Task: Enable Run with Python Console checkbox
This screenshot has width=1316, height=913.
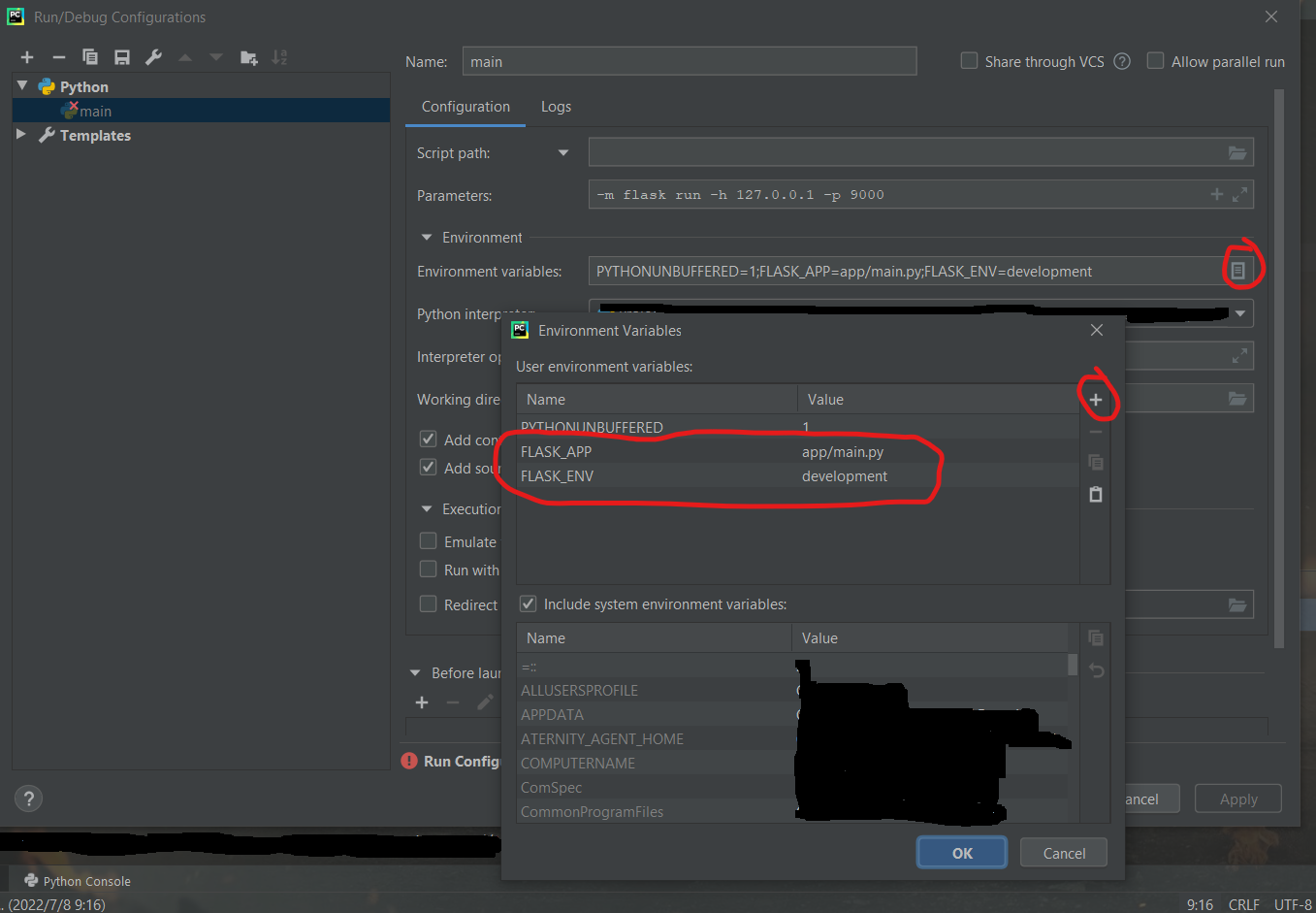Action: 428,570
